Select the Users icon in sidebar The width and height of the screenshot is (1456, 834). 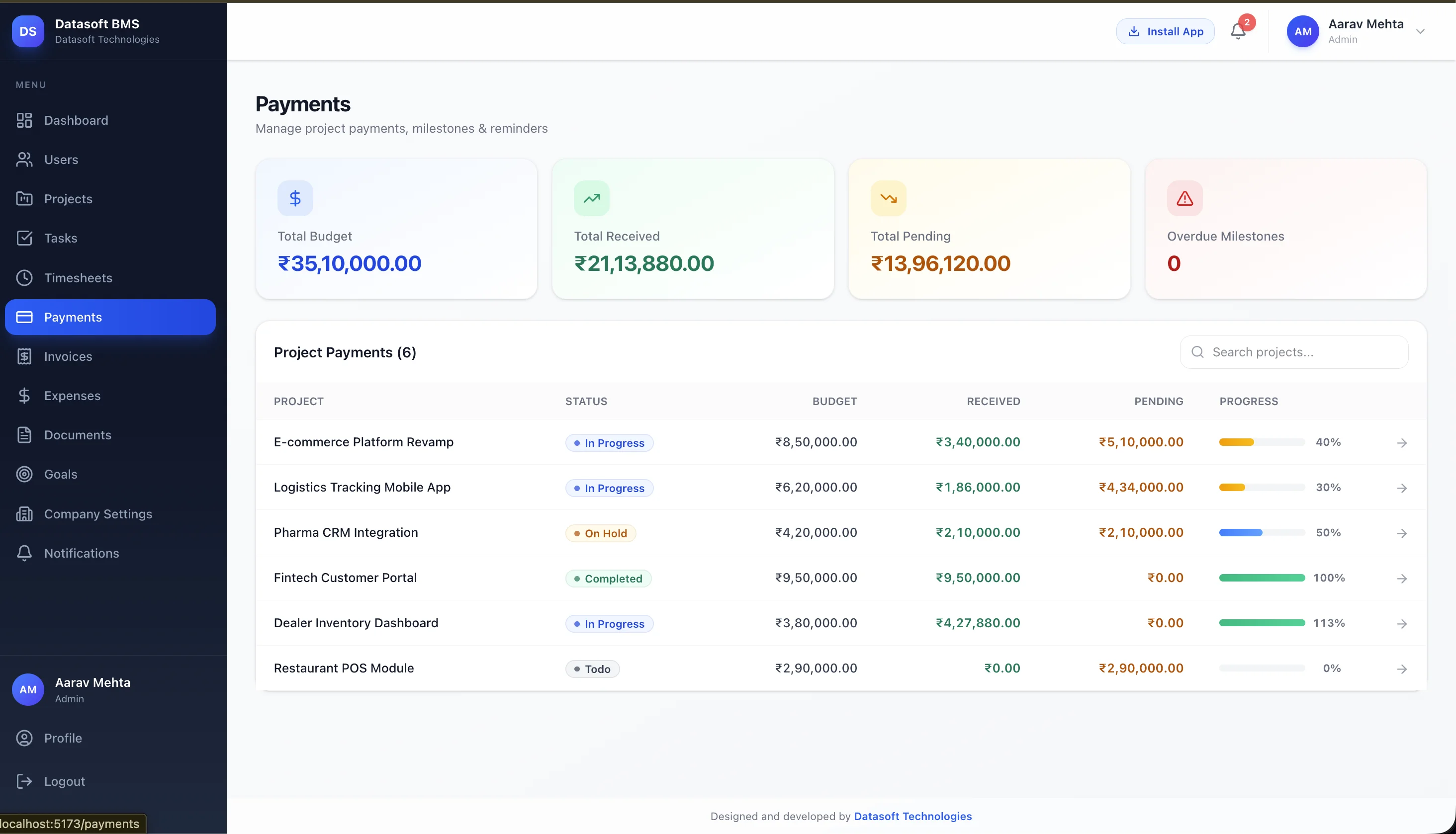coord(24,159)
